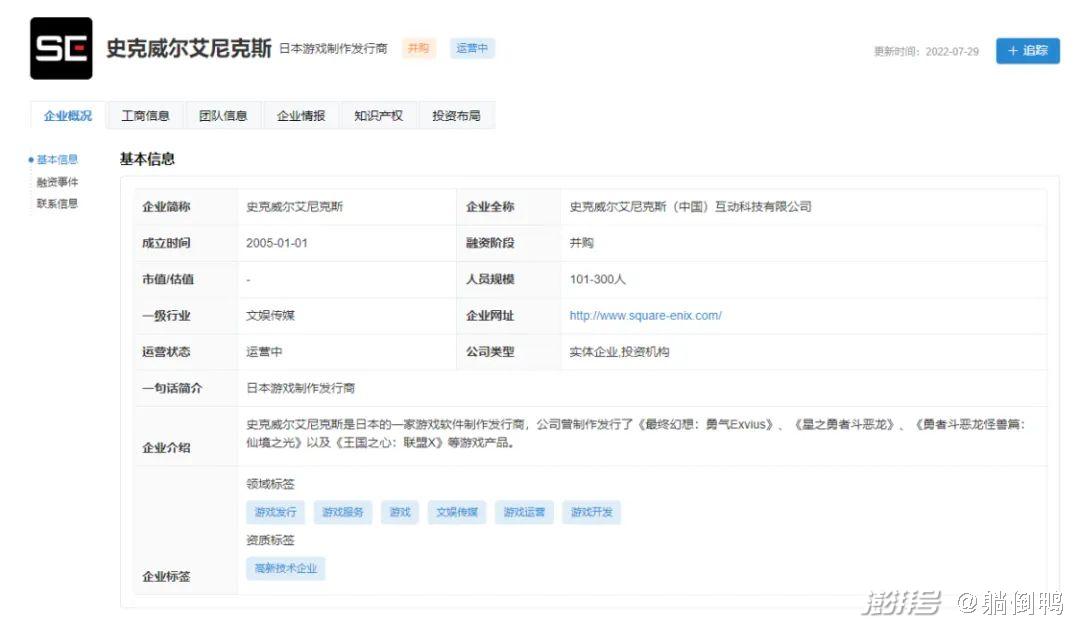
Task: Click the 游戏发行 domain tag
Action: pyautogui.click(x=275, y=512)
